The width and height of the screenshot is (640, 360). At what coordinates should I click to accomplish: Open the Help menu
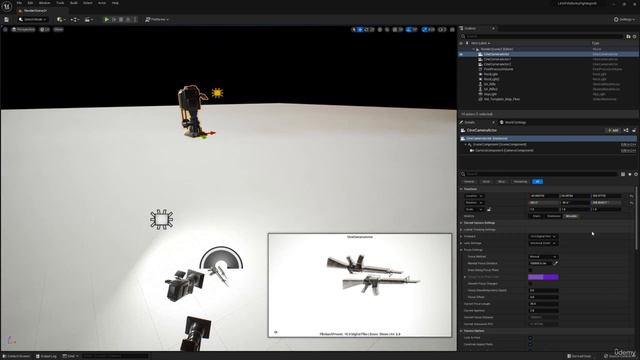116,3
